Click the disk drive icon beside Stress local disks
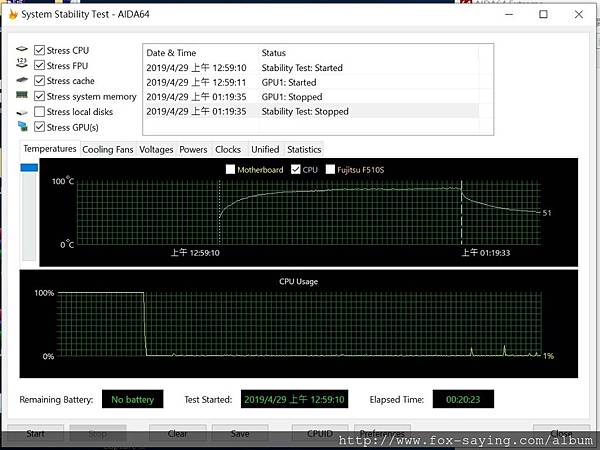Viewport: 600px width, 450px height. click(22, 112)
